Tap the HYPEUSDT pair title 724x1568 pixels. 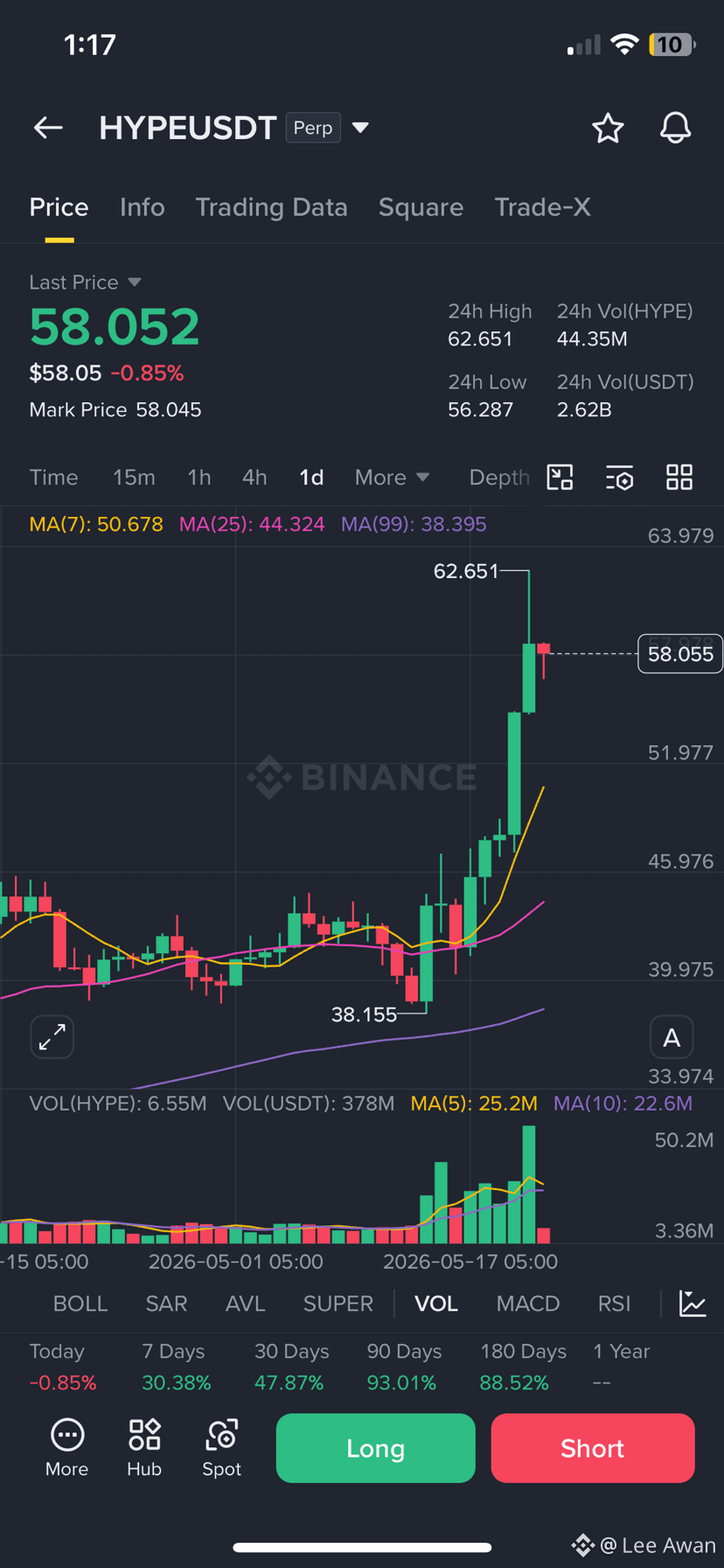[188, 128]
